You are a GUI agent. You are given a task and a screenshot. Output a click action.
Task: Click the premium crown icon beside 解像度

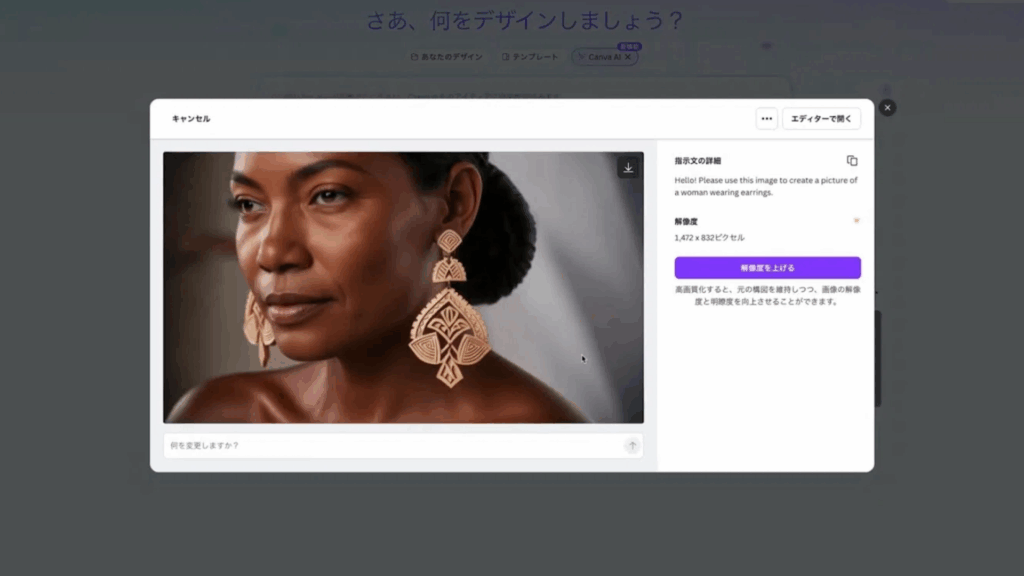(856, 221)
